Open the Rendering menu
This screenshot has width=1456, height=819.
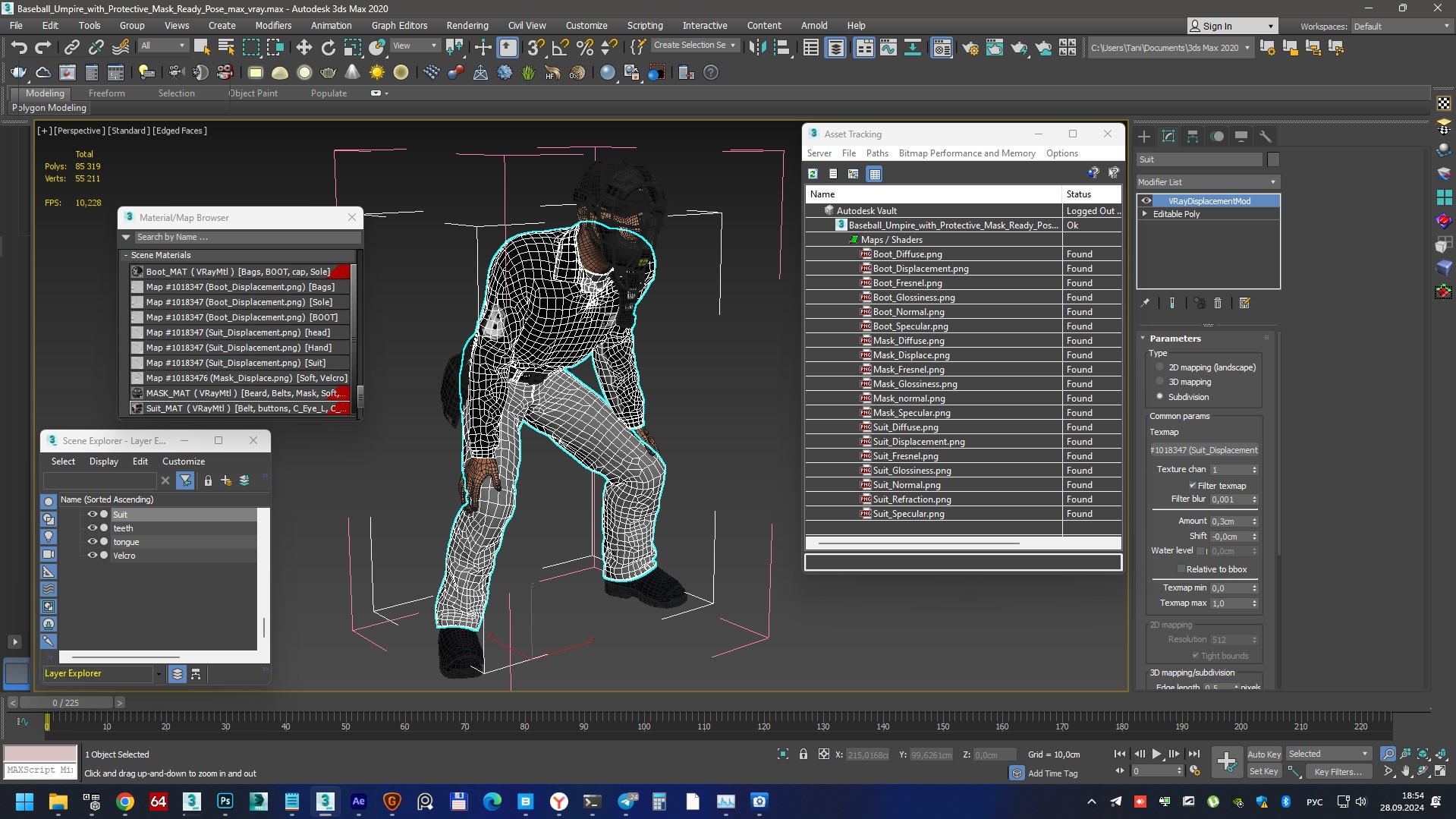[467, 25]
